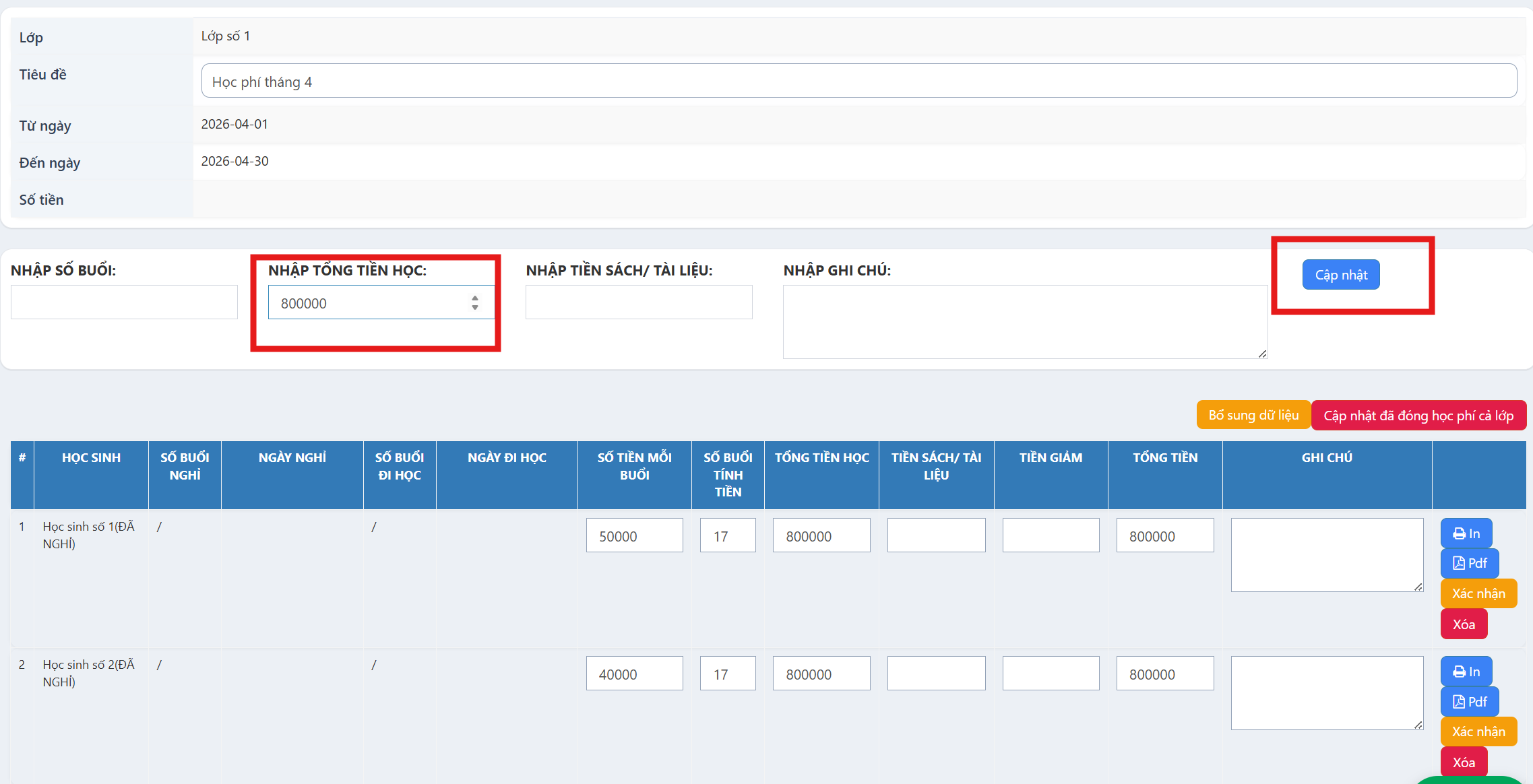This screenshot has width=1533, height=784.
Task: Print row 1 with In button
Action: tap(1466, 533)
